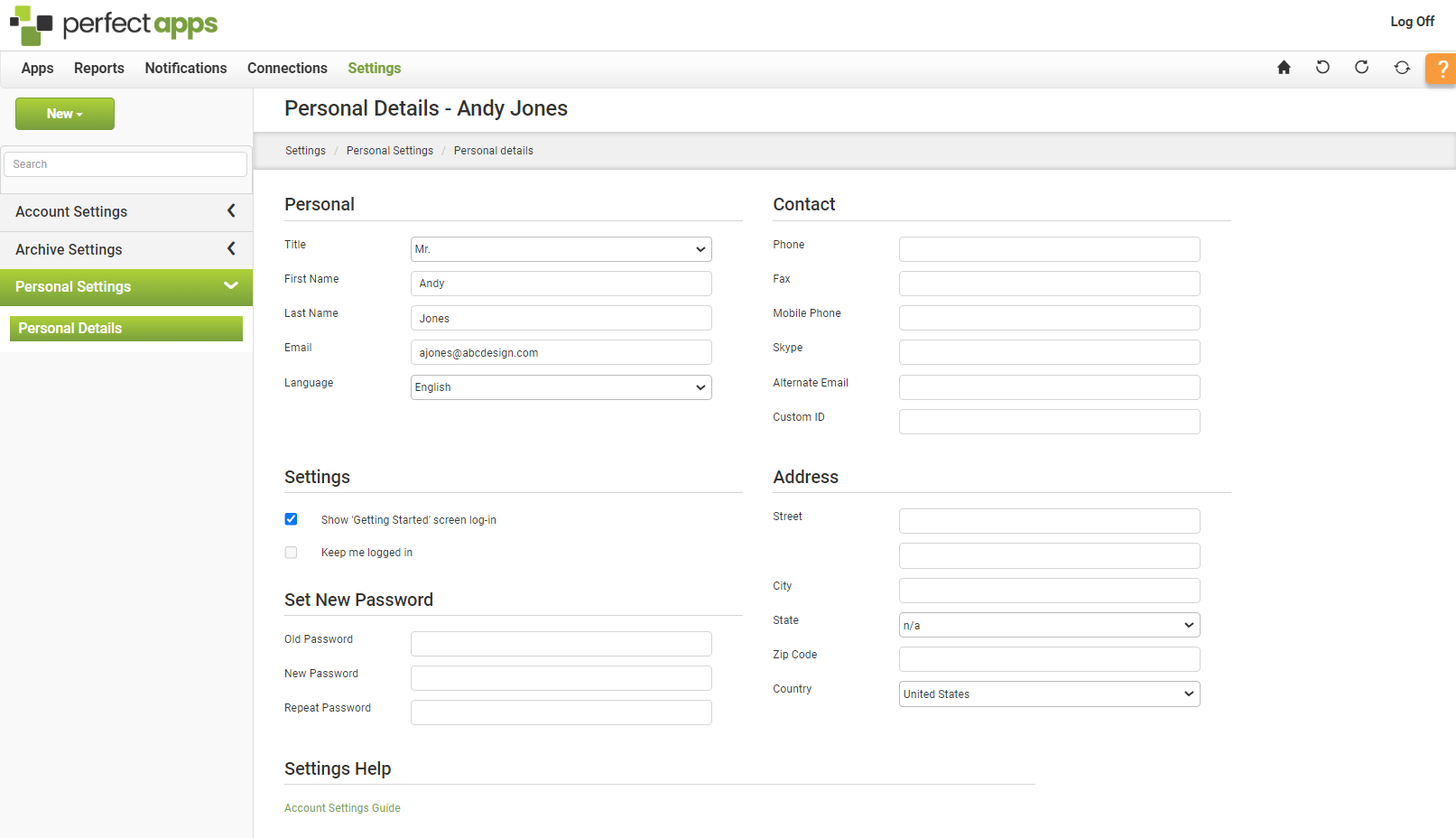Click the Phone input field
Screen dimensions: 1456x838
(x=1050, y=249)
